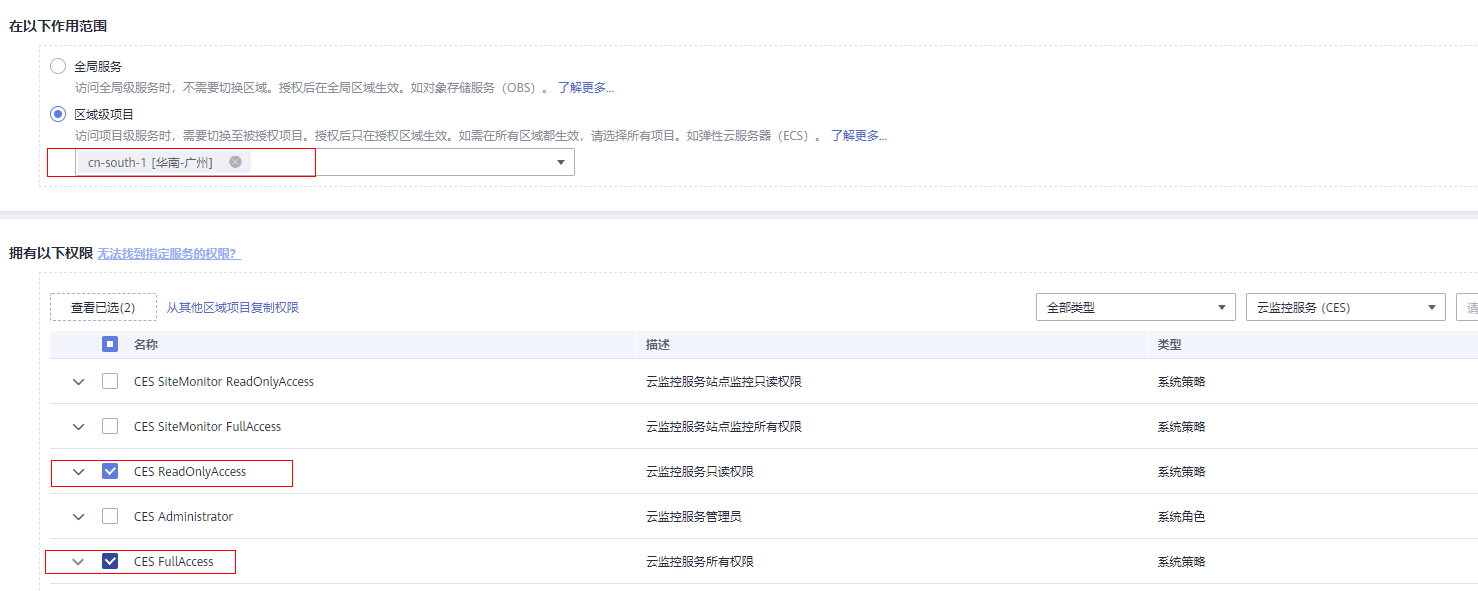Expand CES SiteMonitor ReadOnlyAccess row chevron

pyautogui.click(x=79, y=382)
